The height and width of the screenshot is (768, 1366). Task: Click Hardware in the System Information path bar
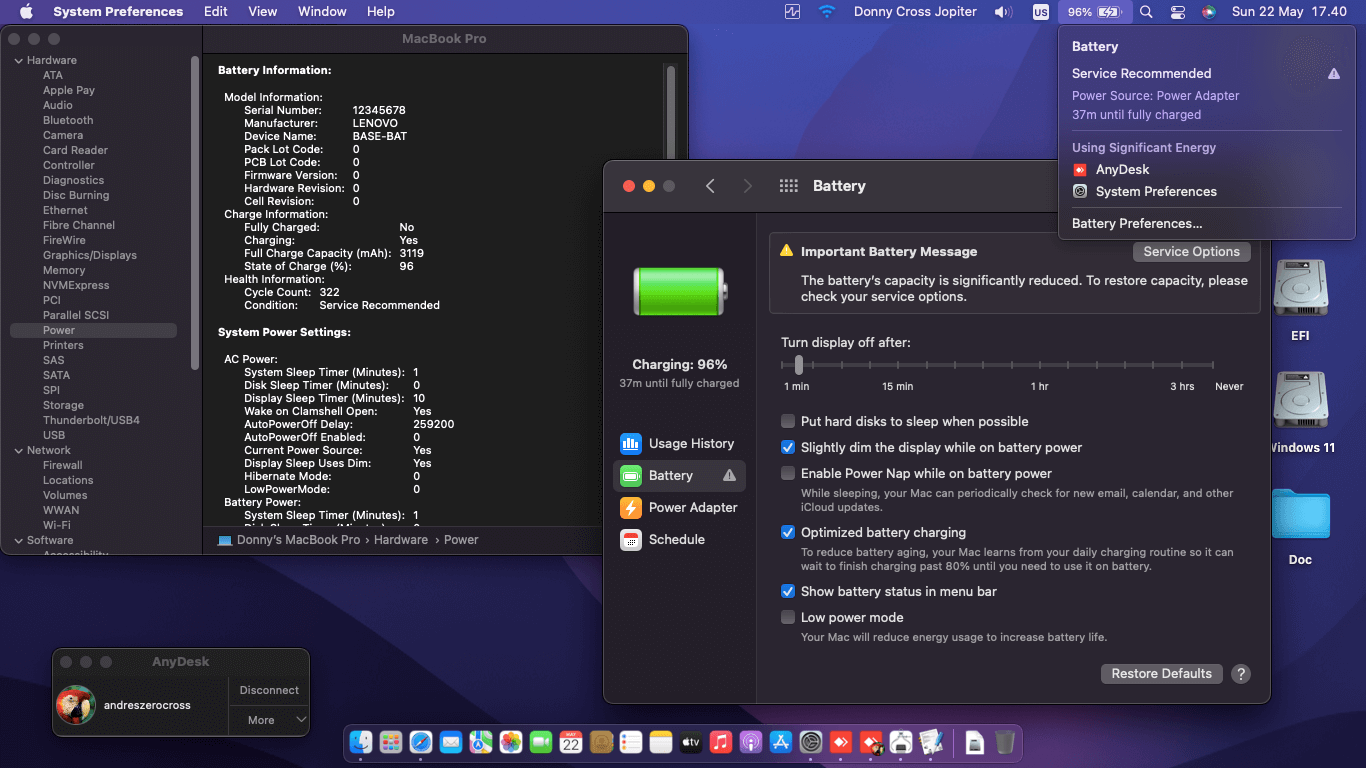pyautogui.click(x=401, y=540)
